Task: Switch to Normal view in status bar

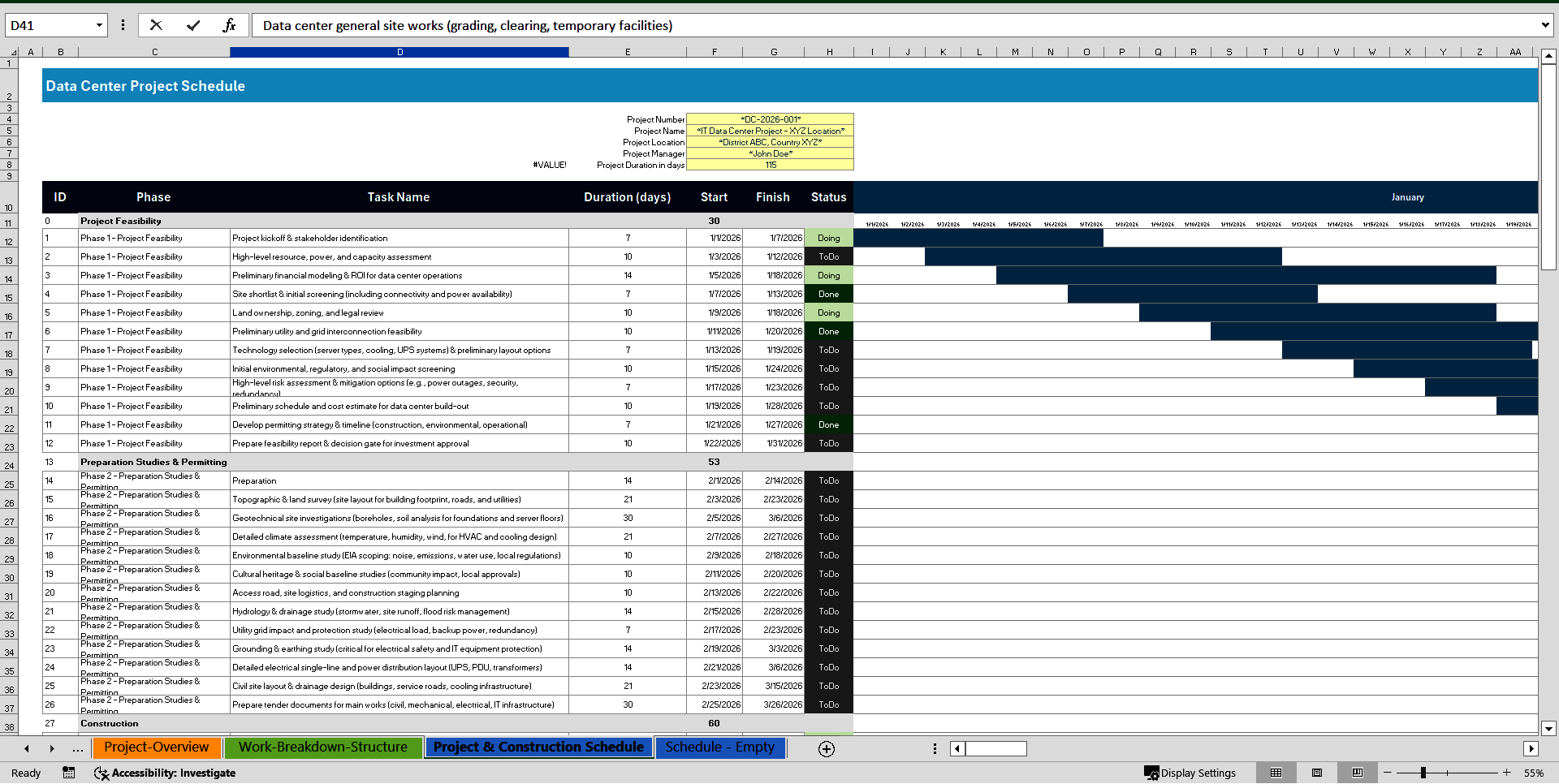Action: coord(1276,773)
